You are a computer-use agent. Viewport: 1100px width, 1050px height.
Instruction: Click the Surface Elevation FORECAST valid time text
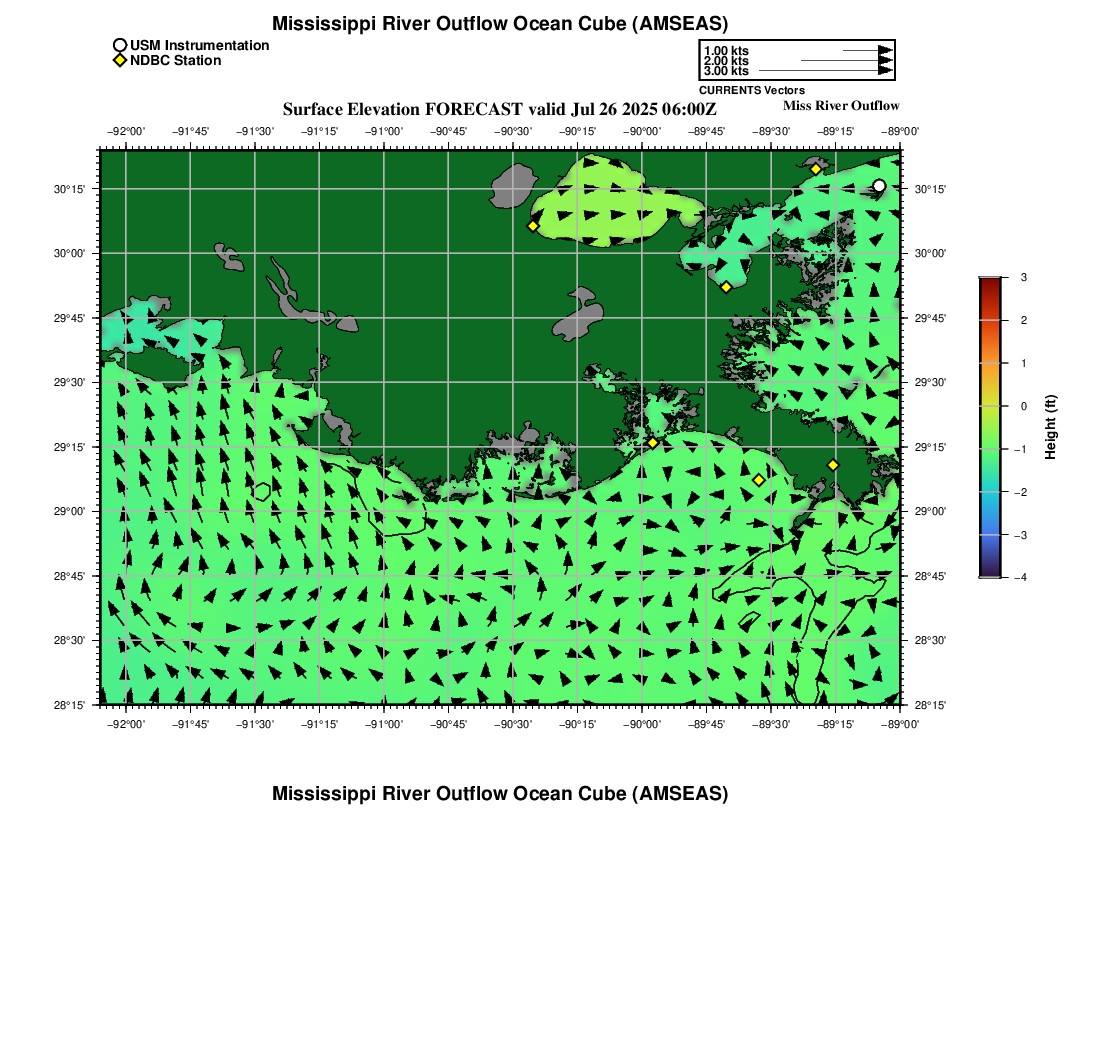(x=500, y=109)
